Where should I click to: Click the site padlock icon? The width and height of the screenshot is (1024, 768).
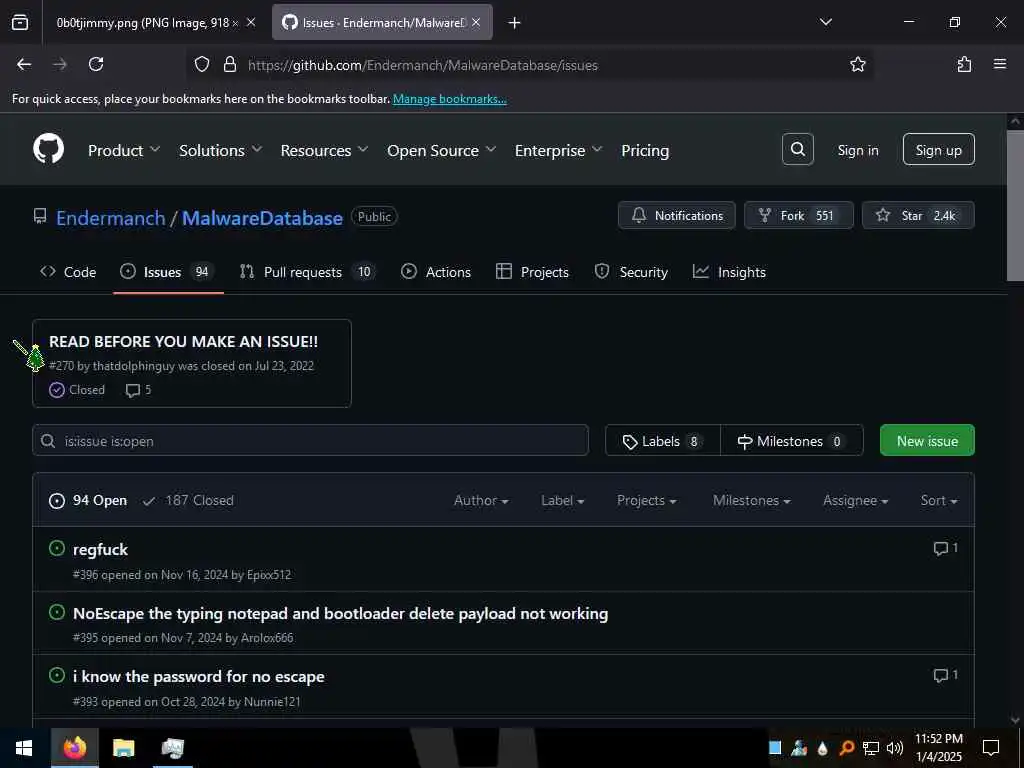229,64
